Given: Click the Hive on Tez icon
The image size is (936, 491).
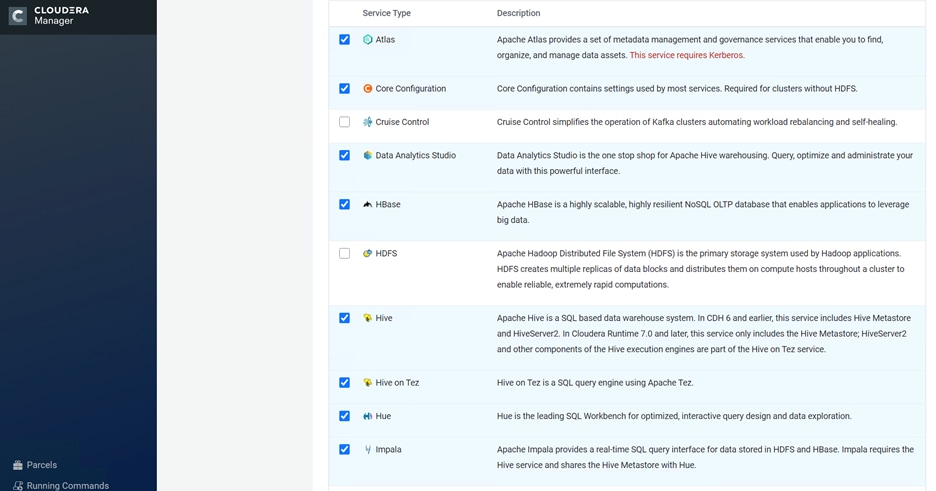Looking at the screenshot, I should 368,382.
